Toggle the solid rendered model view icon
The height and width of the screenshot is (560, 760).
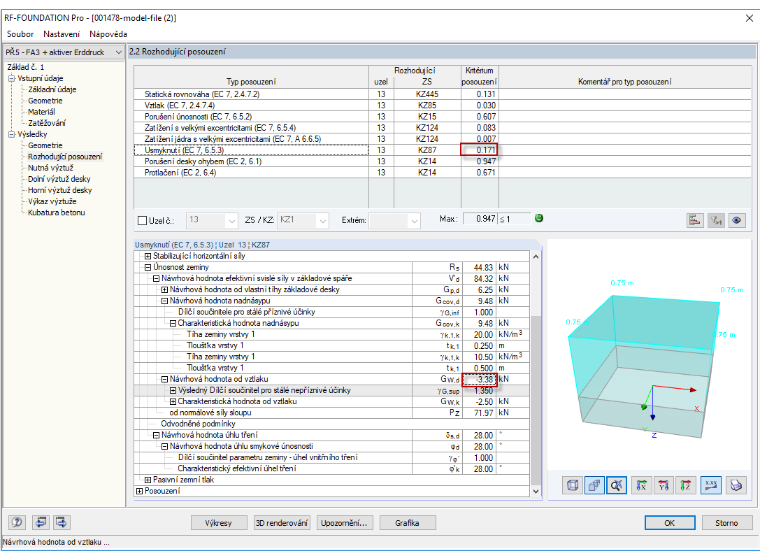[x=594, y=485]
